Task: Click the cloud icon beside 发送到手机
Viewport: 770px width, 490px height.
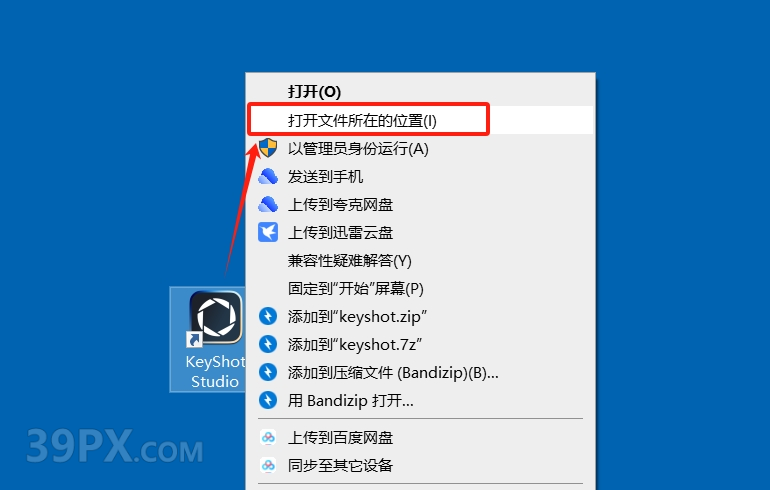Action: [x=268, y=176]
